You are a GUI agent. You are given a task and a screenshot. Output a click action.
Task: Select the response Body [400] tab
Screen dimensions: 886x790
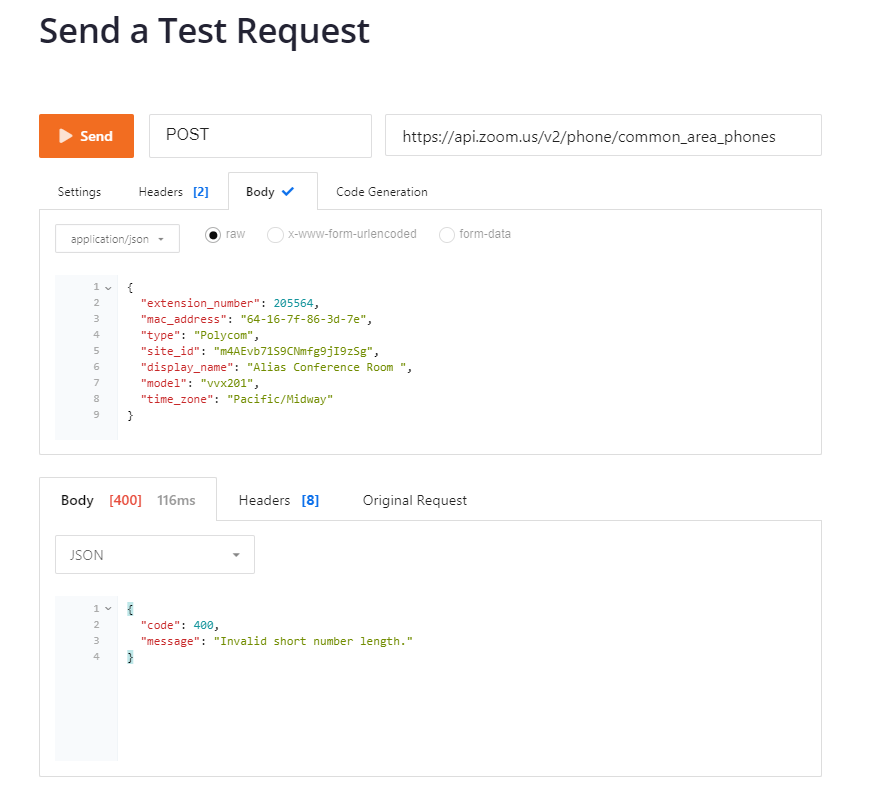[x=127, y=500]
